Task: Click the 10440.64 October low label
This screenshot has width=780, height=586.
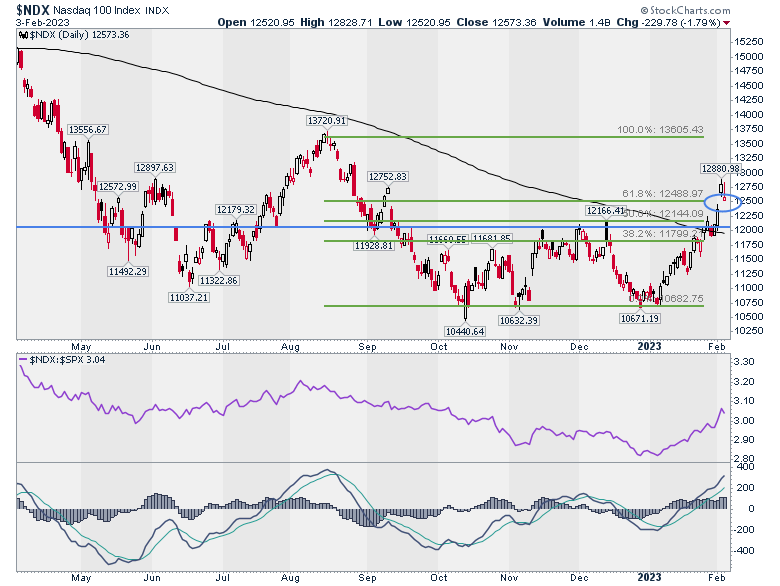Action: click(465, 331)
